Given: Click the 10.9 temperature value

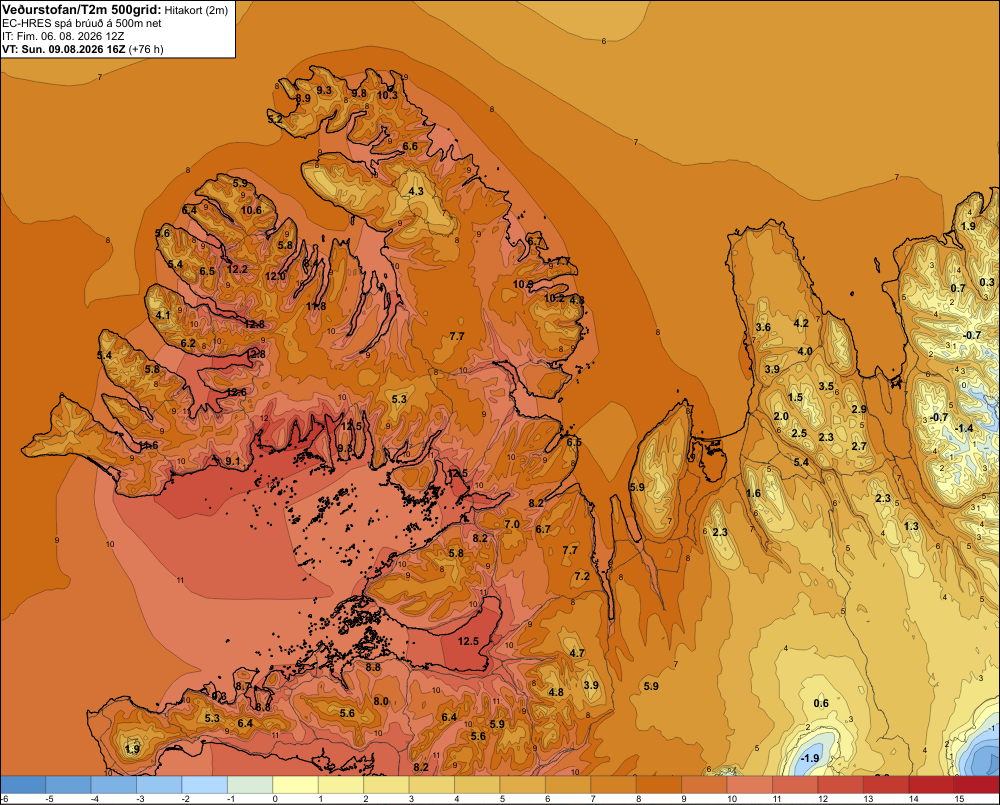Looking at the screenshot, I should point(523,284).
